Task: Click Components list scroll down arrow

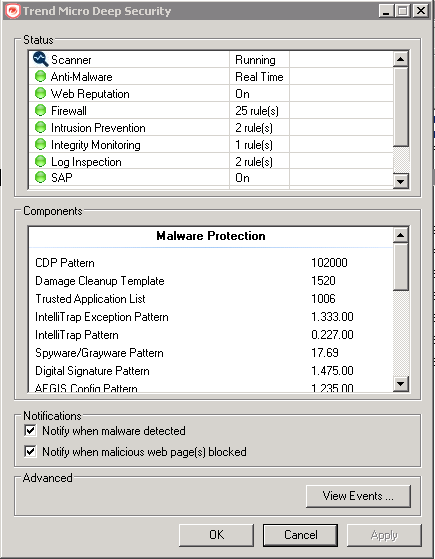Action: point(400,384)
